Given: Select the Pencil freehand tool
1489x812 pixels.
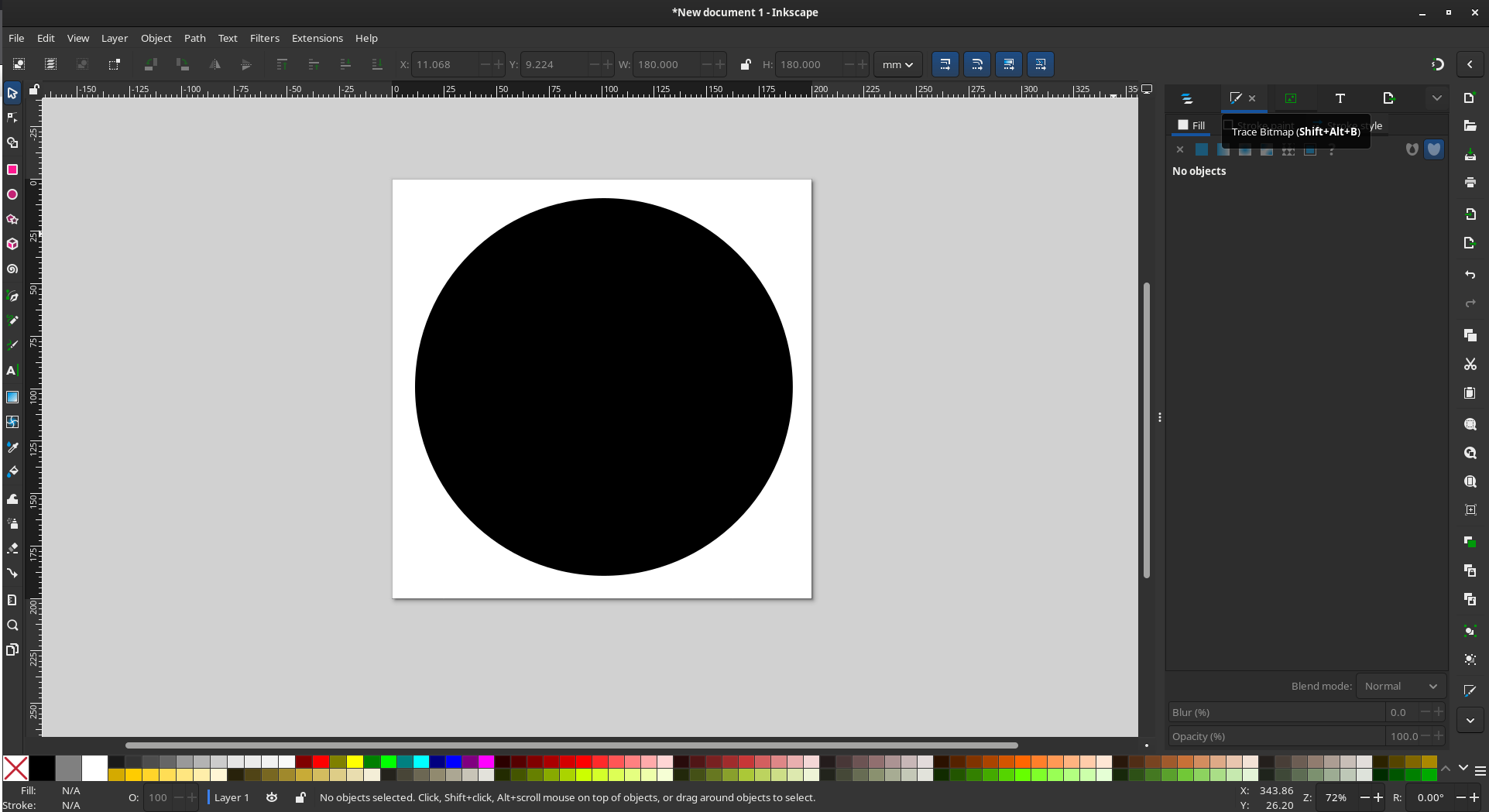Looking at the screenshot, I should pos(12,320).
